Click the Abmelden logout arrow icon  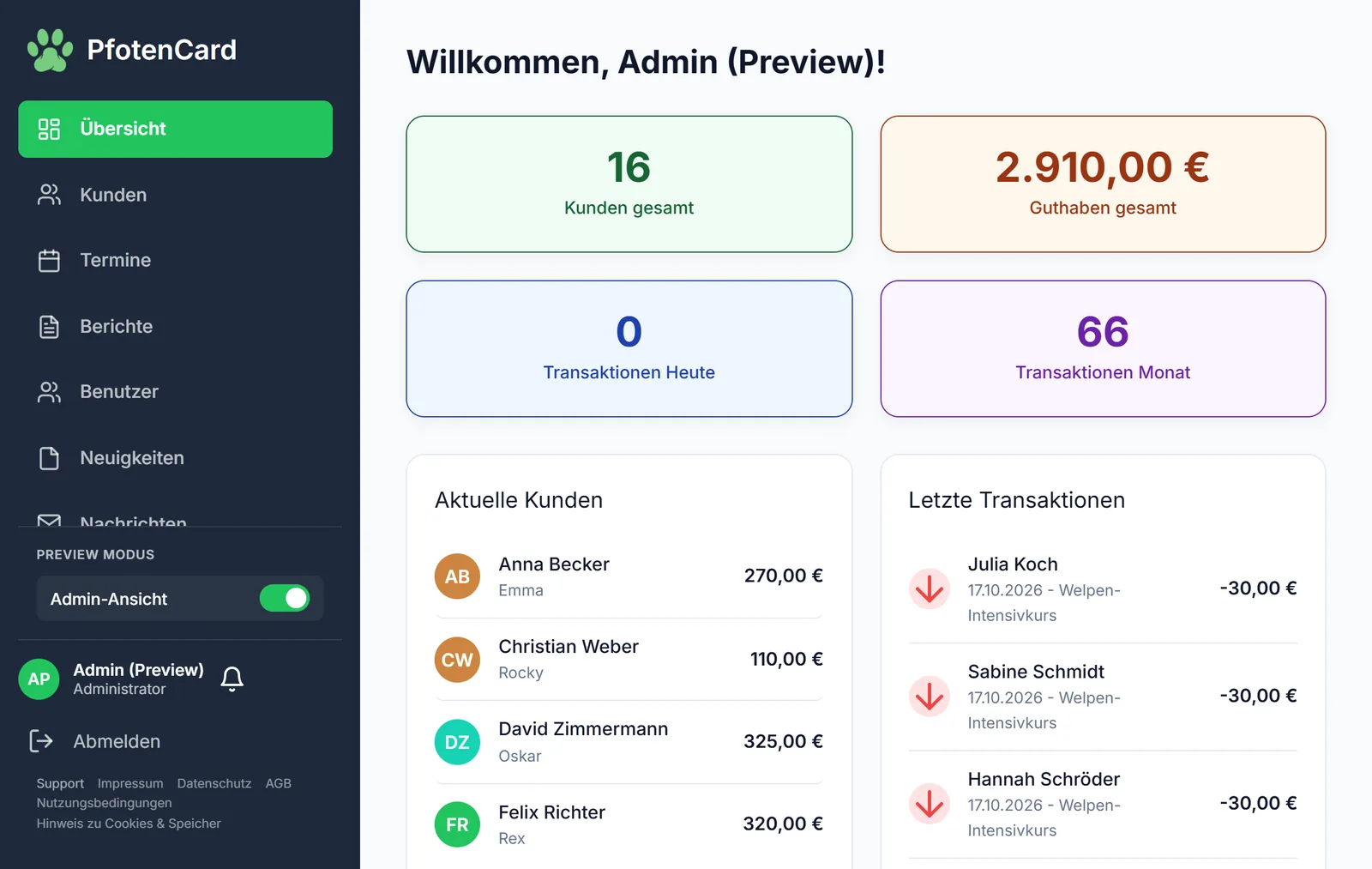tap(41, 740)
